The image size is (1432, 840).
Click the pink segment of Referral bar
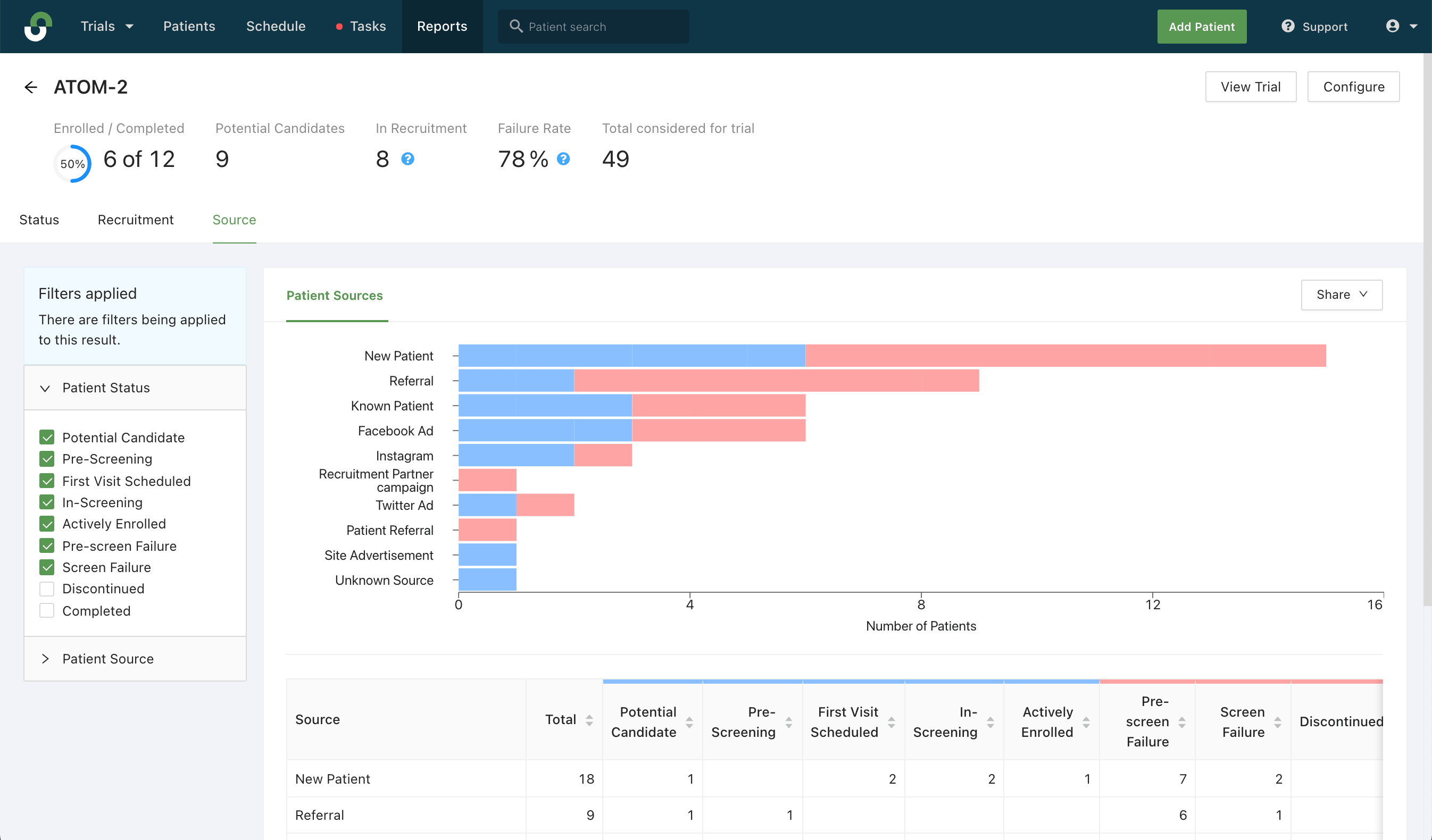(x=776, y=381)
